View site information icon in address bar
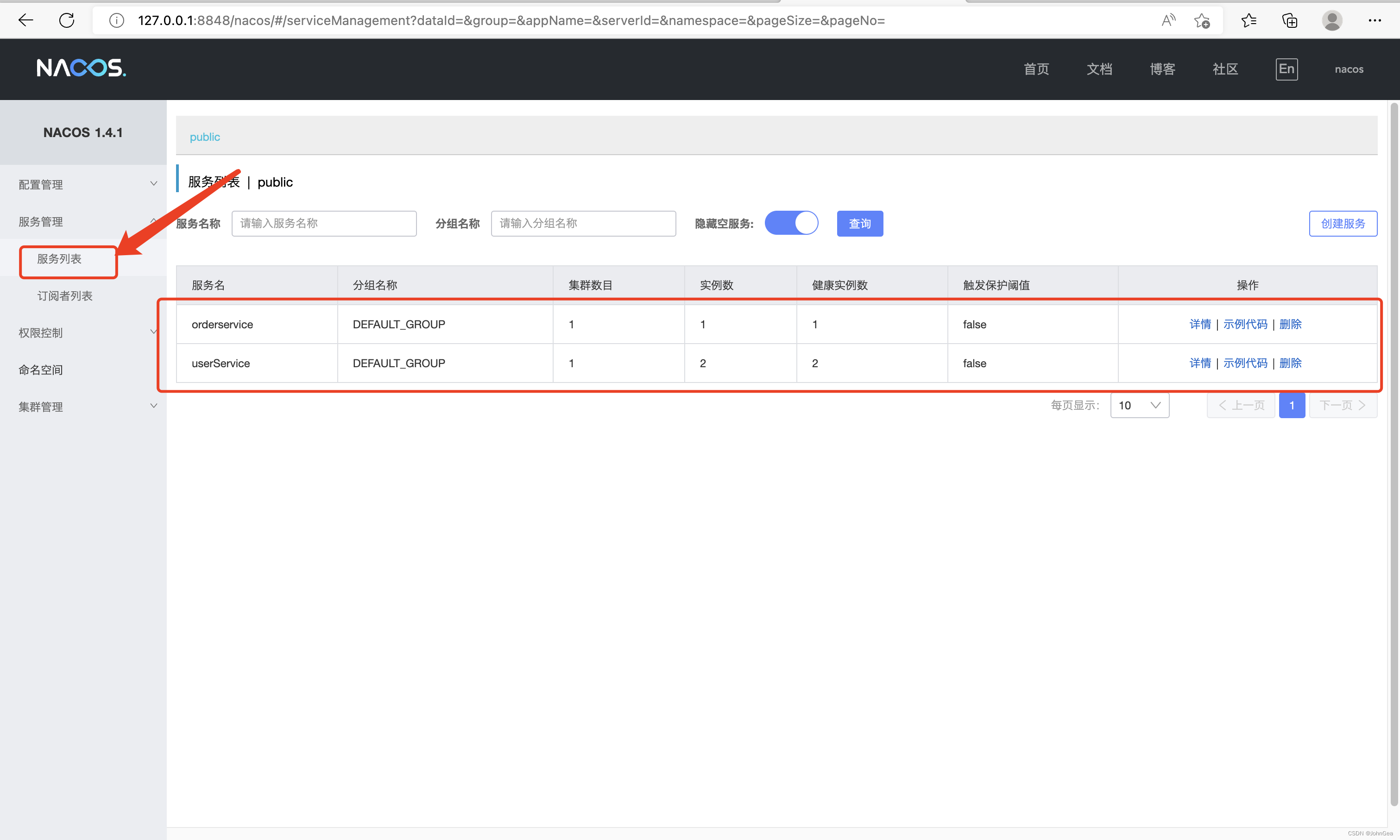1400x840 pixels. (117, 20)
